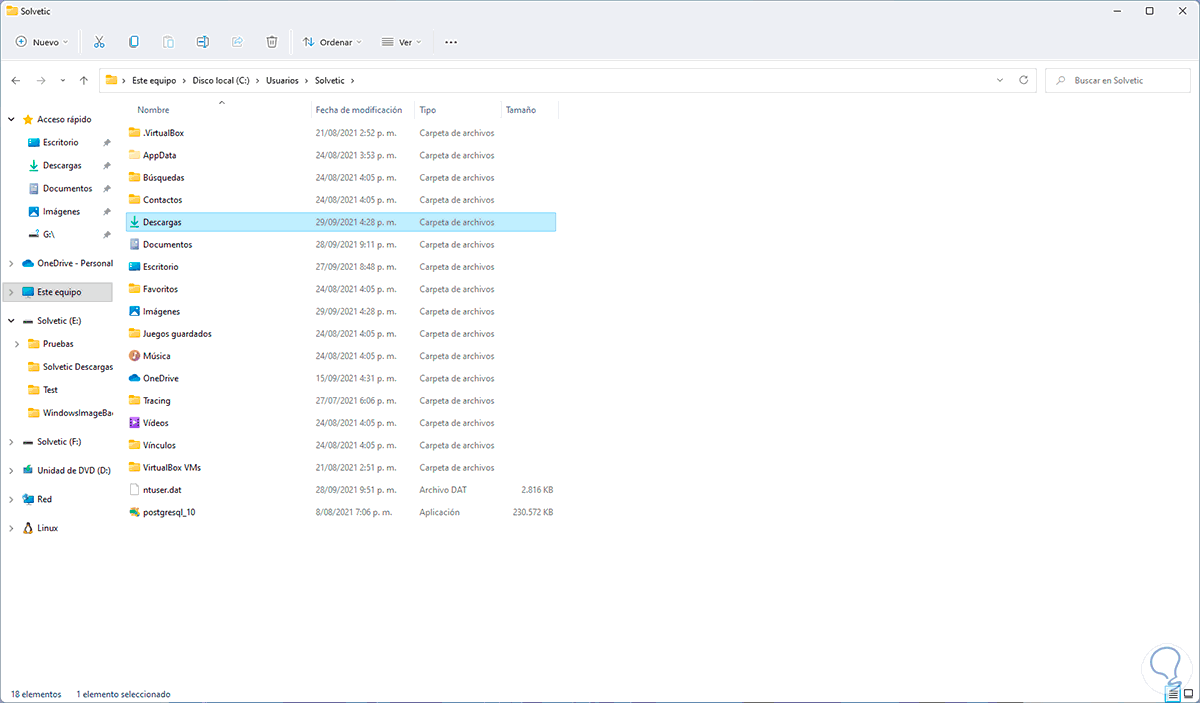Viewport: 1200px width, 703px height.
Task: Open address bar history dropdown
Action: [x=1001, y=80]
